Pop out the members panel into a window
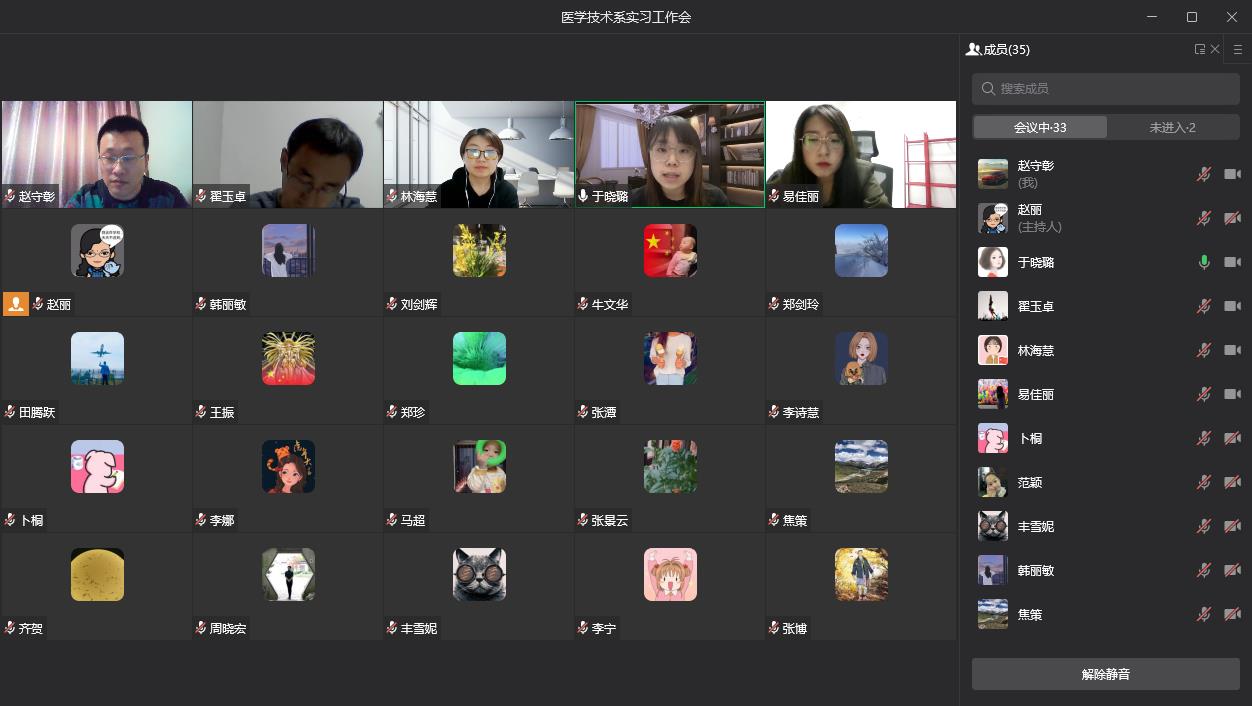1252x706 pixels. 1199,49
